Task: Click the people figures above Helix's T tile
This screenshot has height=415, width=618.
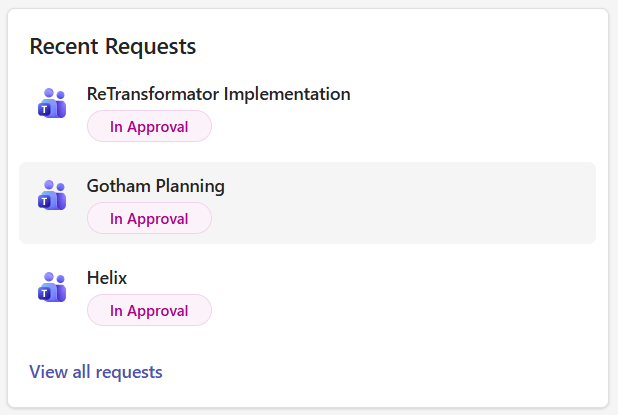Action: (54, 278)
